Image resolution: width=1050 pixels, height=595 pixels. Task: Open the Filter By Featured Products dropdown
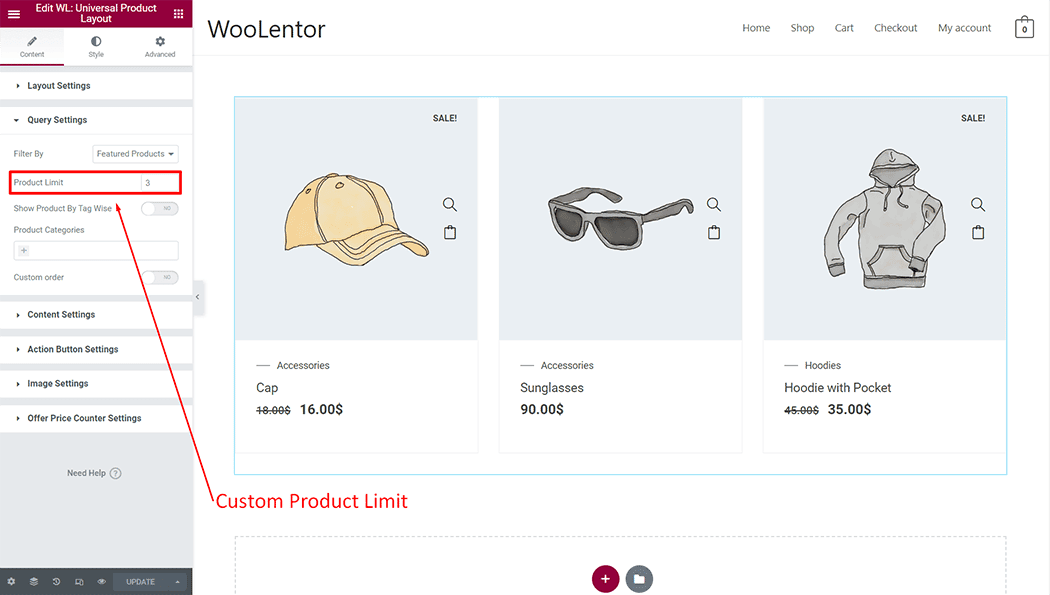[135, 154]
